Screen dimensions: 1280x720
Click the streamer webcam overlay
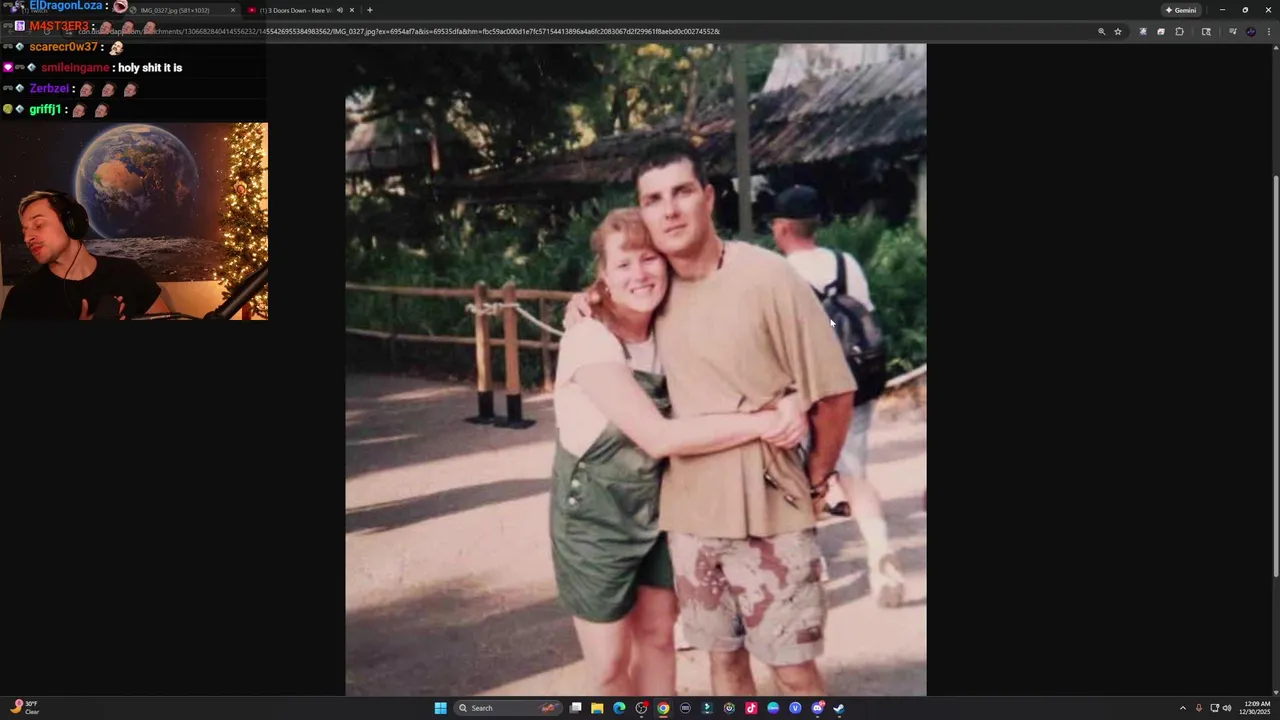(134, 221)
